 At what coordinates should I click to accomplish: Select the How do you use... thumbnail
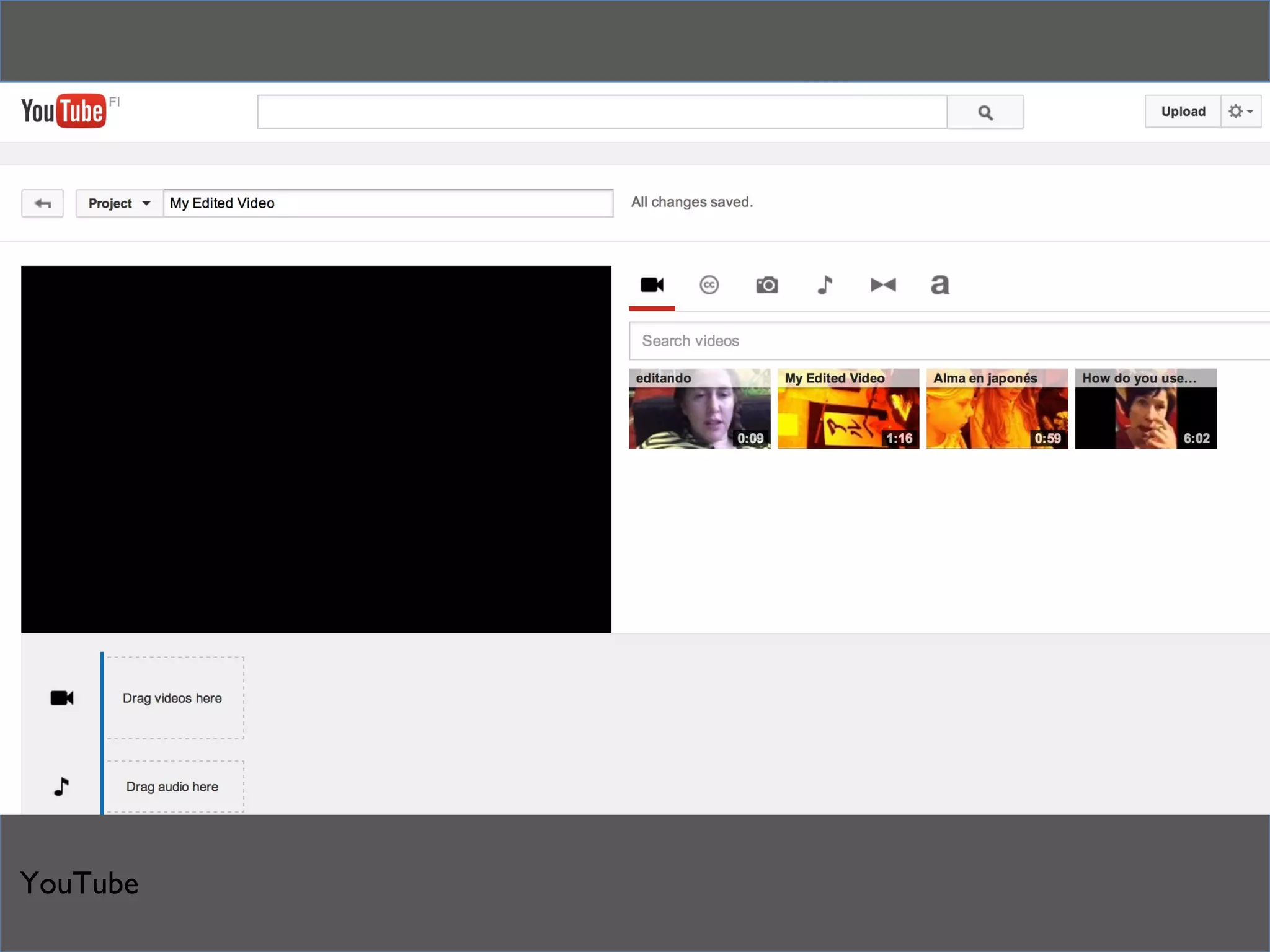pyautogui.click(x=1146, y=409)
